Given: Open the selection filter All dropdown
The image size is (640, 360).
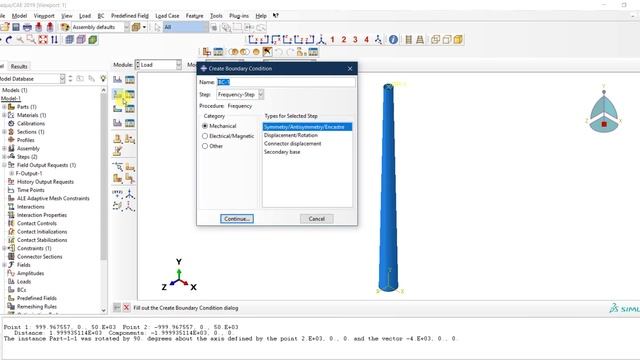Looking at the screenshot, I should pos(185,27).
